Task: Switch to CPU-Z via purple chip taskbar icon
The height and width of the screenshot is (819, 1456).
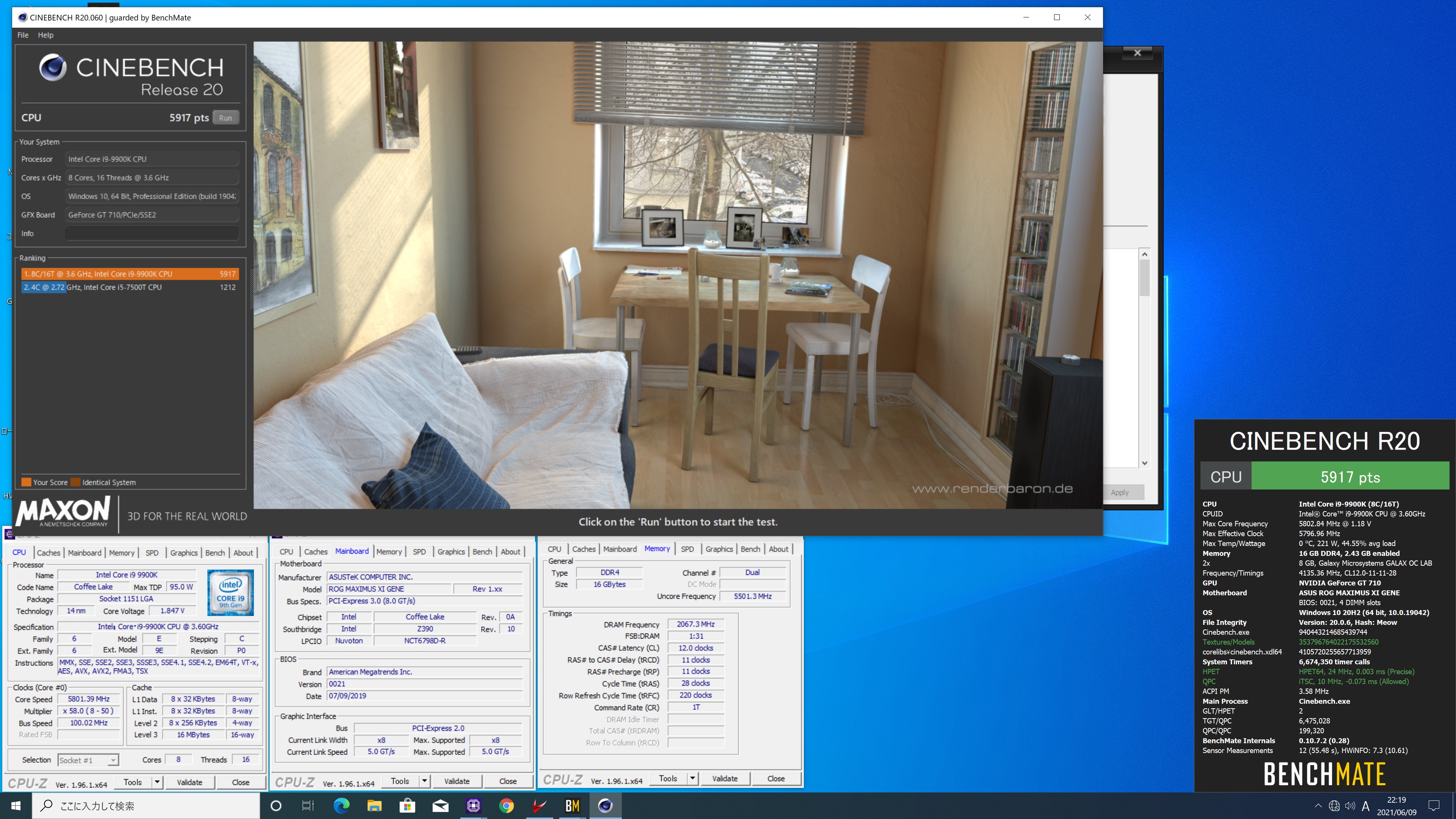Action: point(473,805)
